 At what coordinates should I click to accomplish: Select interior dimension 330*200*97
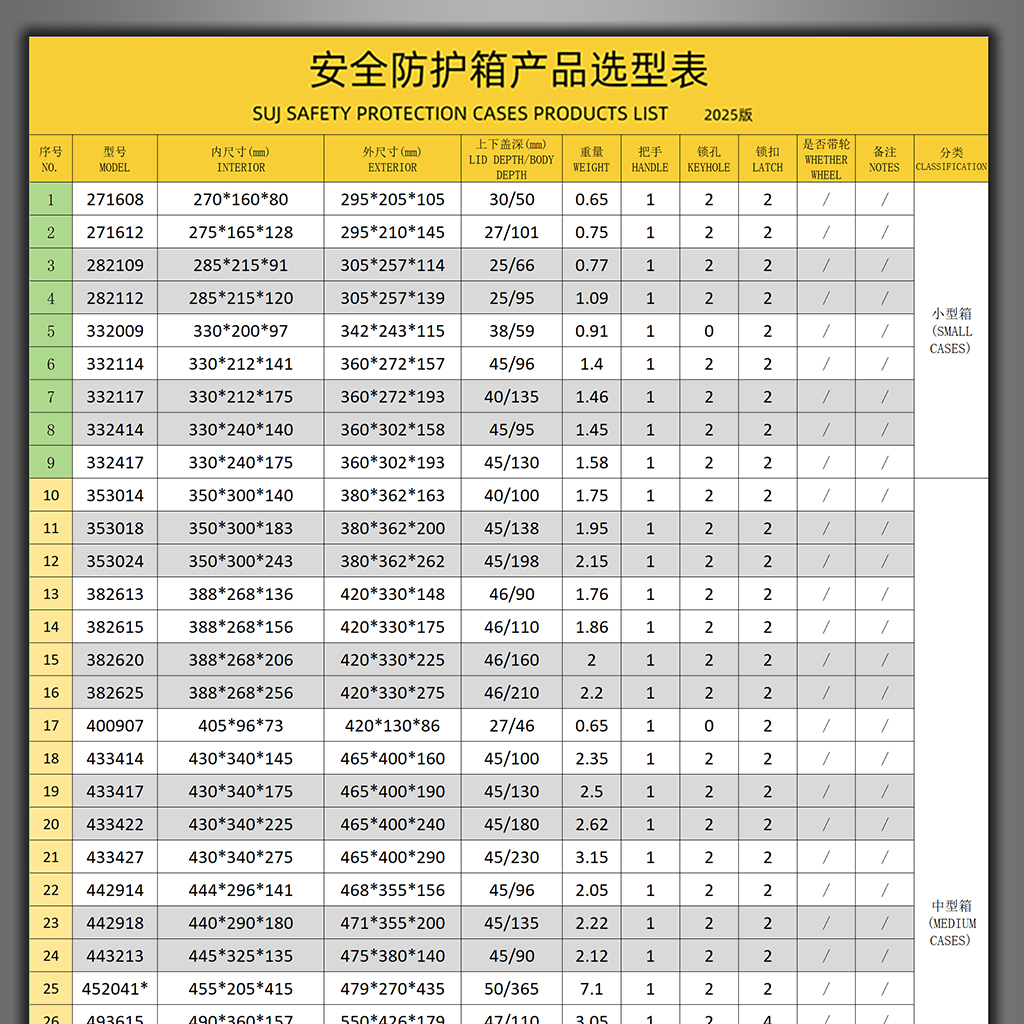240,331
